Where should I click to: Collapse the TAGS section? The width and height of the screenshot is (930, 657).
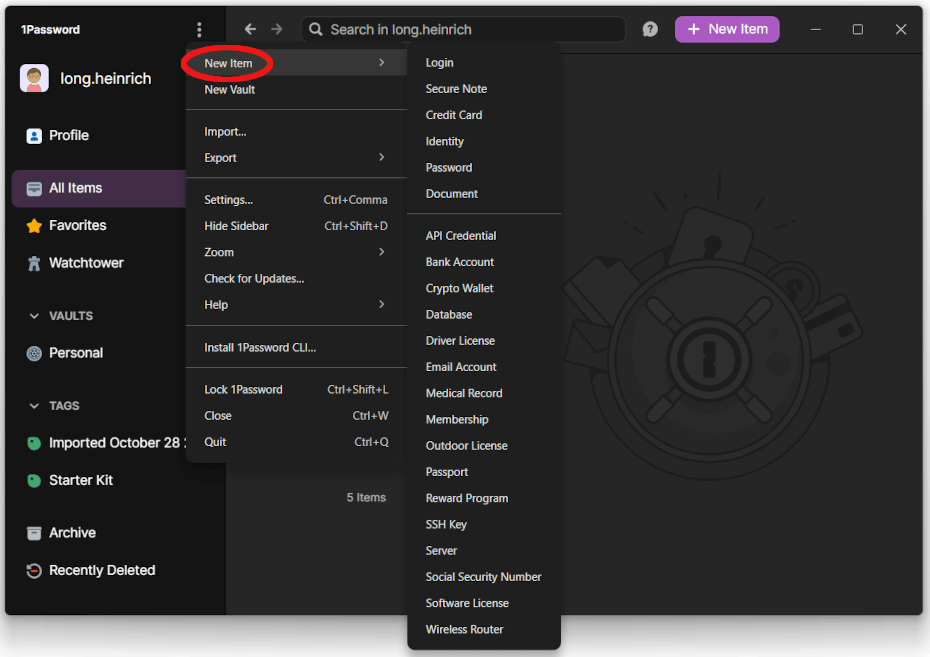tap(34, 406)
